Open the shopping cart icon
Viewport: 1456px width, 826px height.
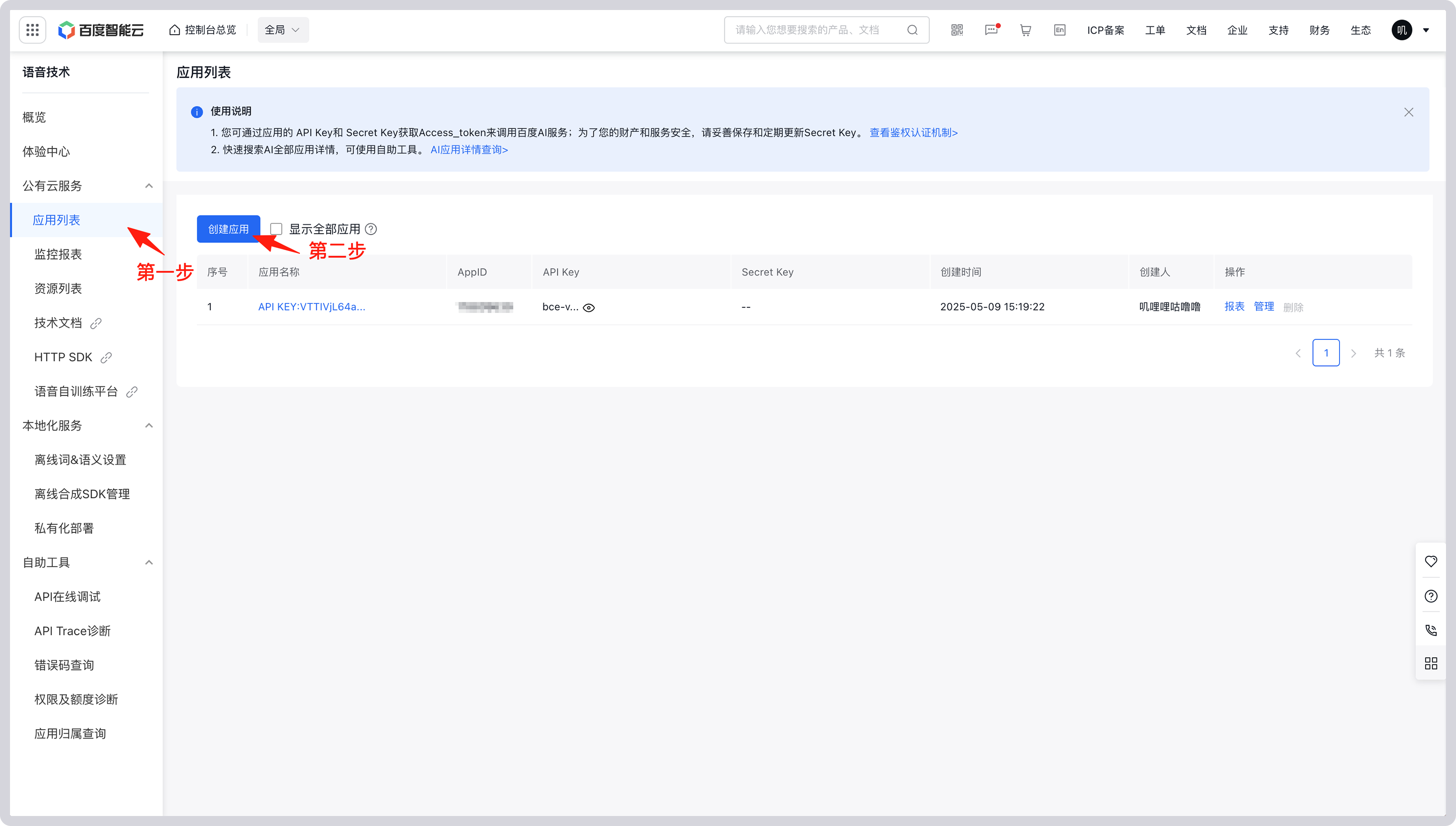(1025, 30)
